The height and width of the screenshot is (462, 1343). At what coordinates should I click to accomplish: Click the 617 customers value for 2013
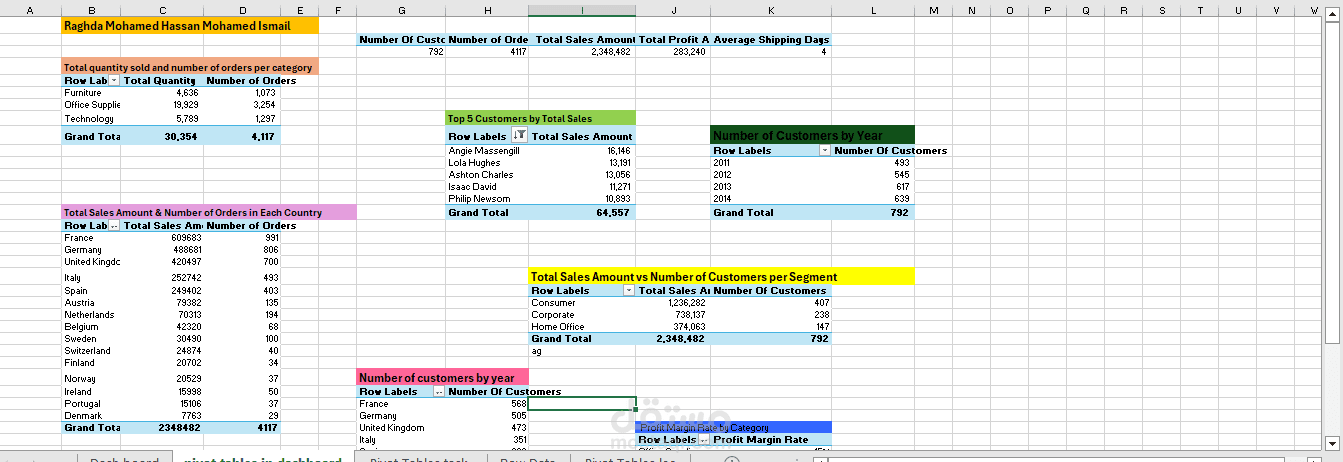point(872,187)
